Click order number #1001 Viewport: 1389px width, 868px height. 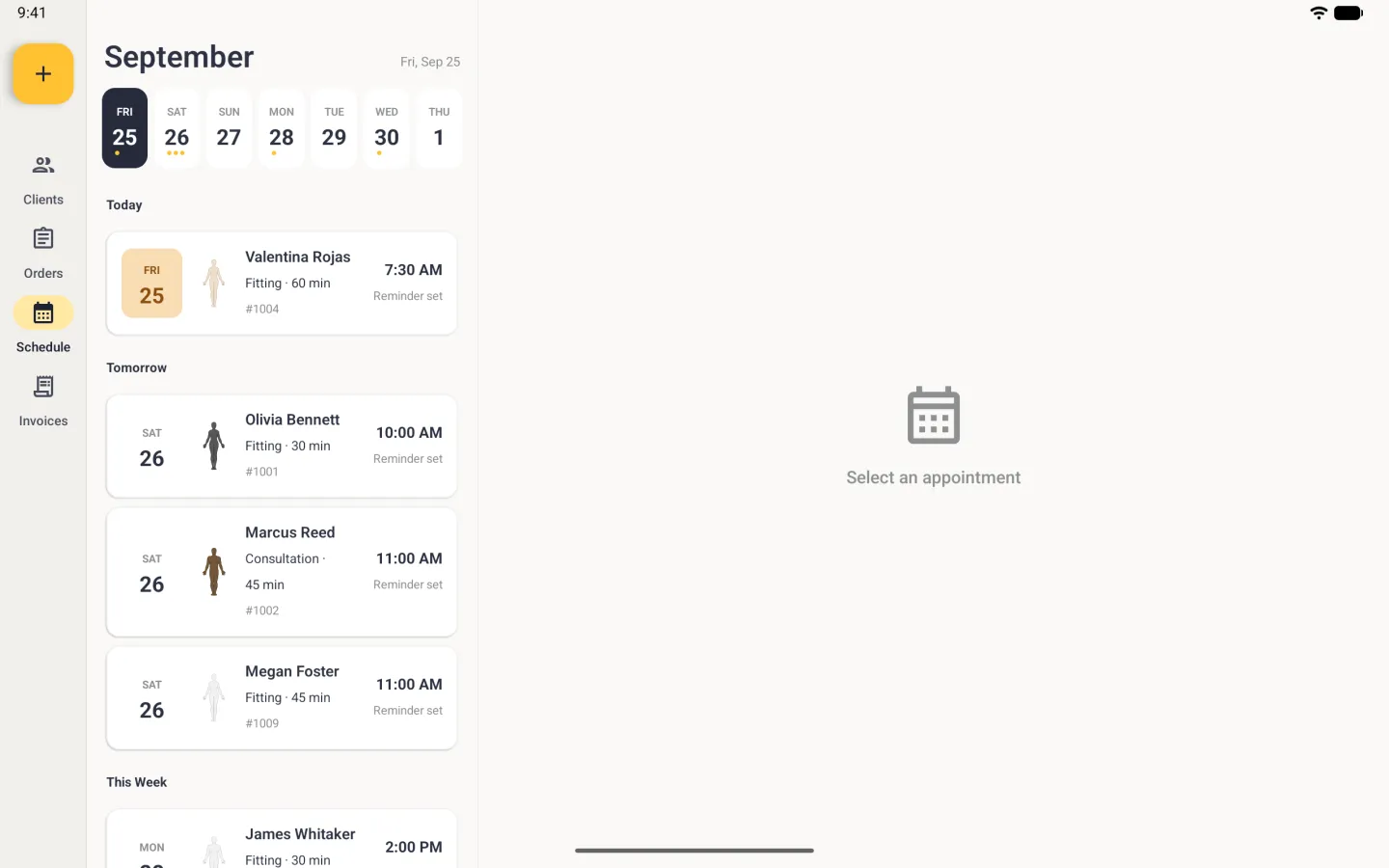pyautogui.click(x=262, y=472)
